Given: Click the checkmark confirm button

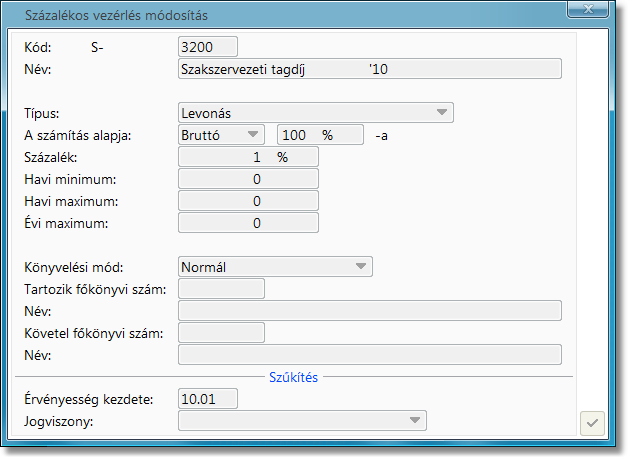Looking at the screenshot, I should pyautogui.click(x=592, y=424).
